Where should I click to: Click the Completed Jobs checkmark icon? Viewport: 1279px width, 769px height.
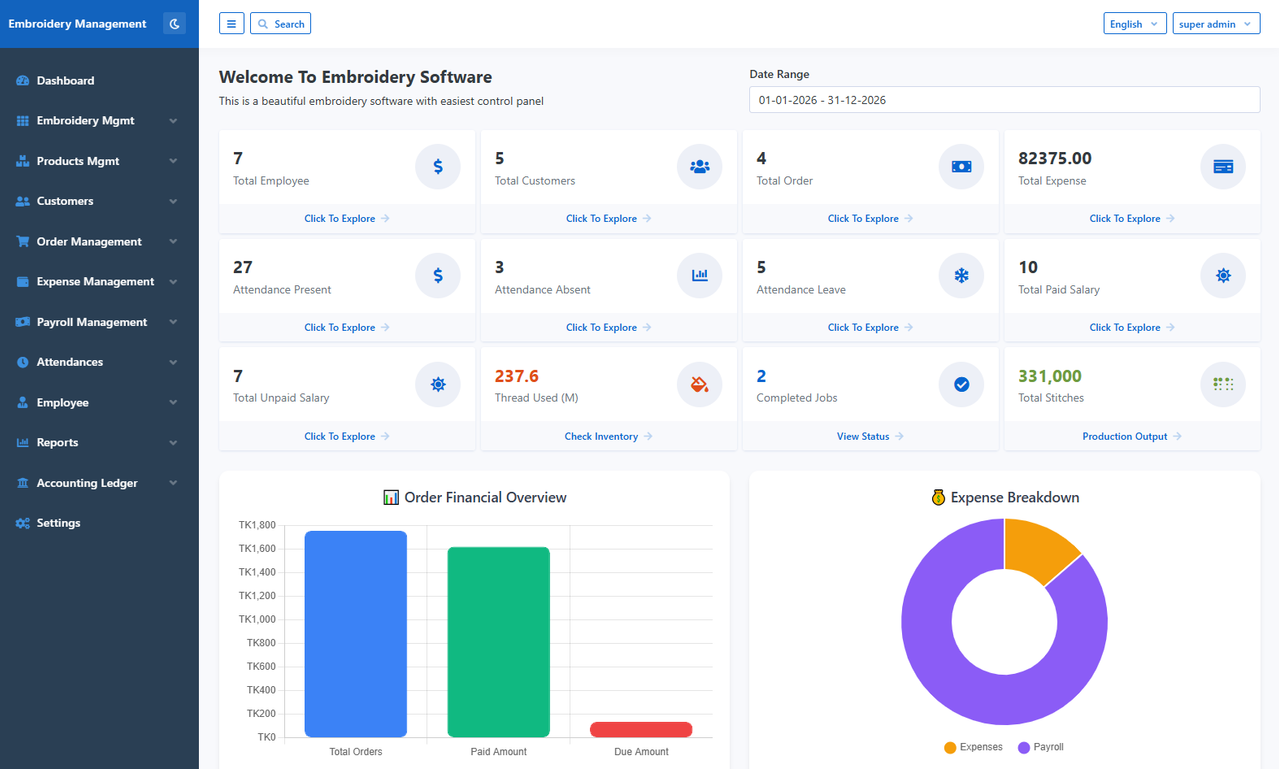(961, 384)
